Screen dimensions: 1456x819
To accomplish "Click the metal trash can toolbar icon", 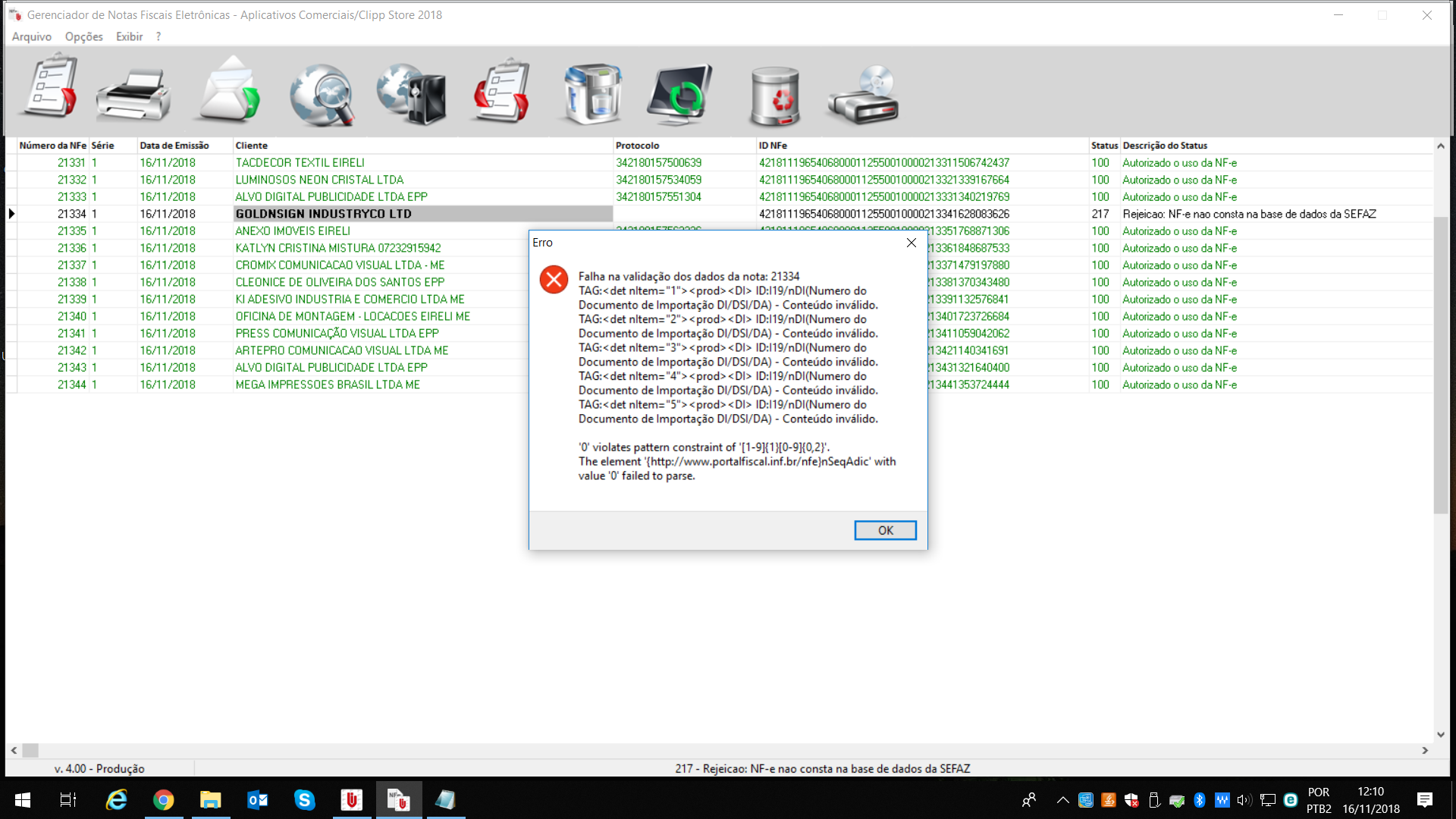I will [x=774, y=96].
